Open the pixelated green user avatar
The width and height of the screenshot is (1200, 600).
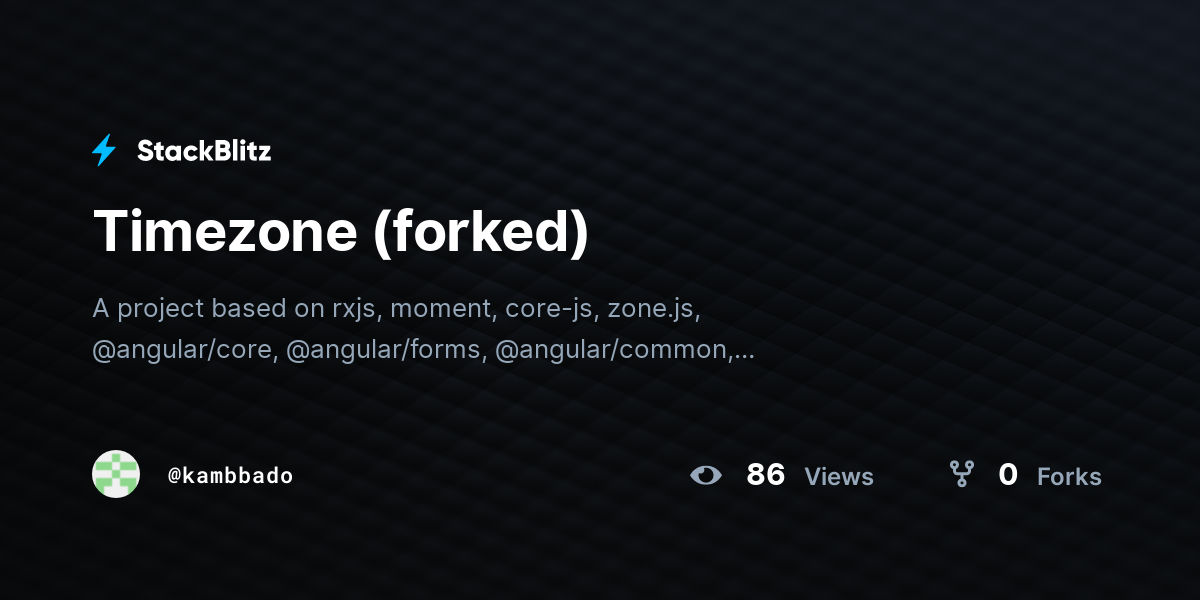(x=116, y=474)
